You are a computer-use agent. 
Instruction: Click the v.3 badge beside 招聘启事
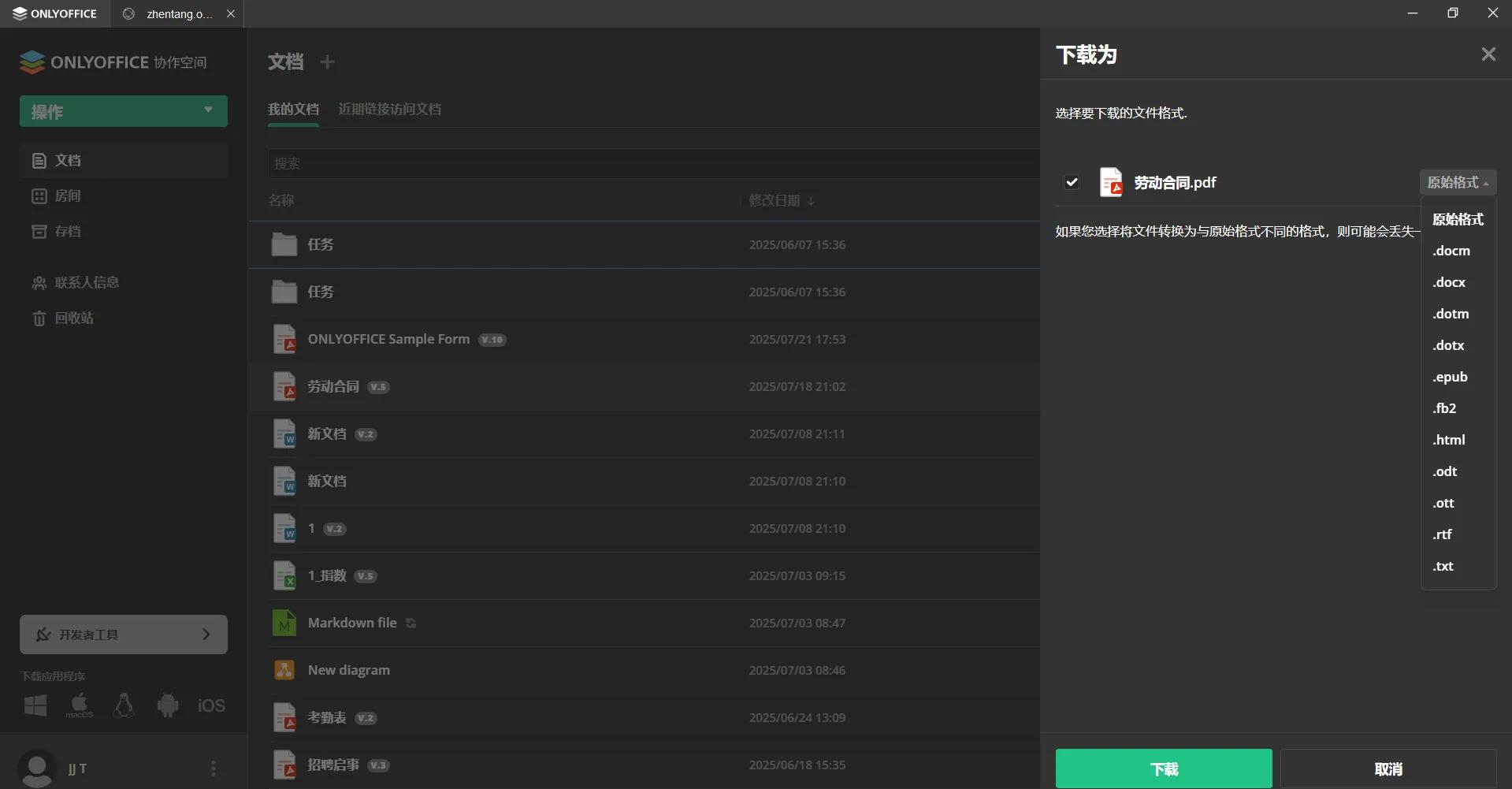pos(379,765)
